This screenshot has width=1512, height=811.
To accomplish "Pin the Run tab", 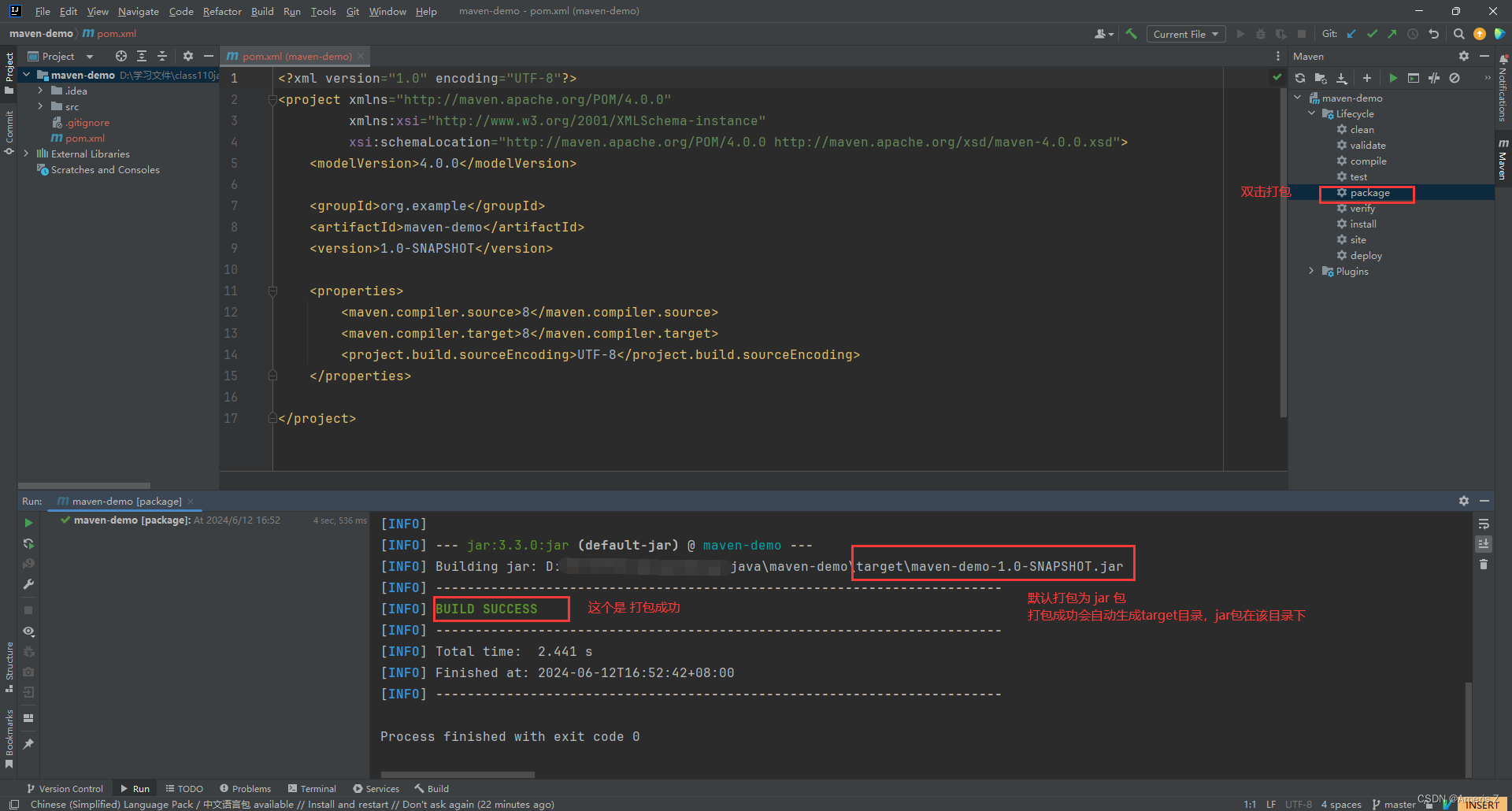I will 28,743.
